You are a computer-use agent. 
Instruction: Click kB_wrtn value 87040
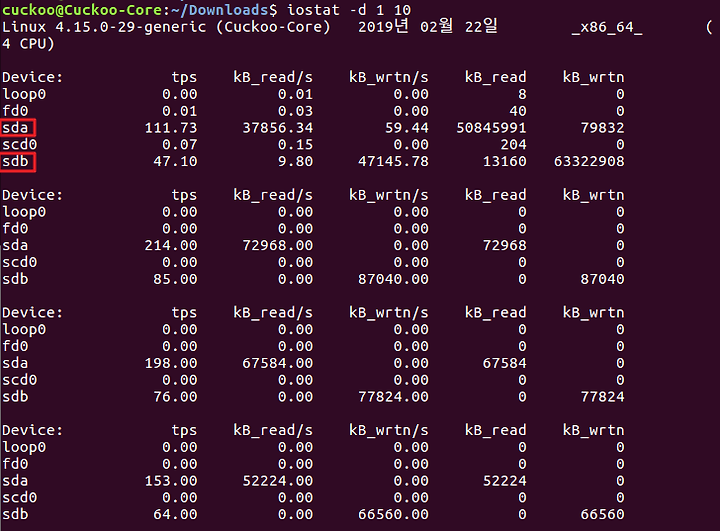[x=602, y=279]
